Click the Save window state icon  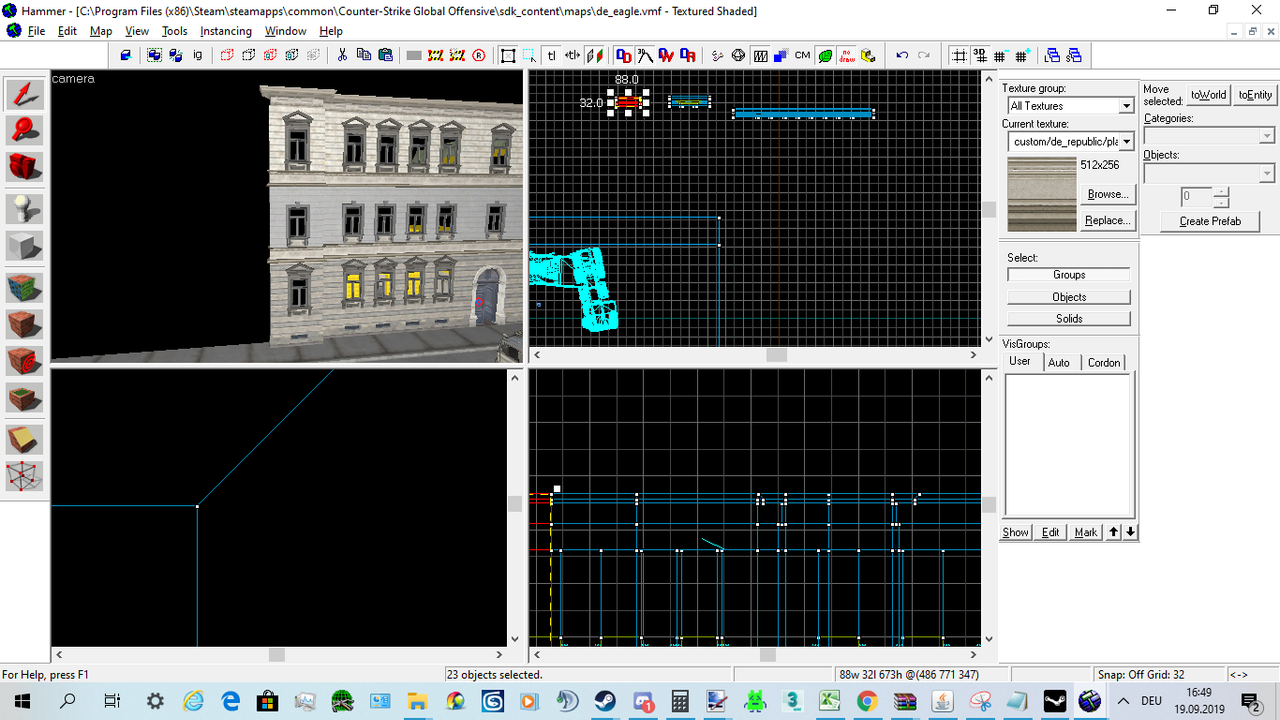click(x=1074, y=55)
